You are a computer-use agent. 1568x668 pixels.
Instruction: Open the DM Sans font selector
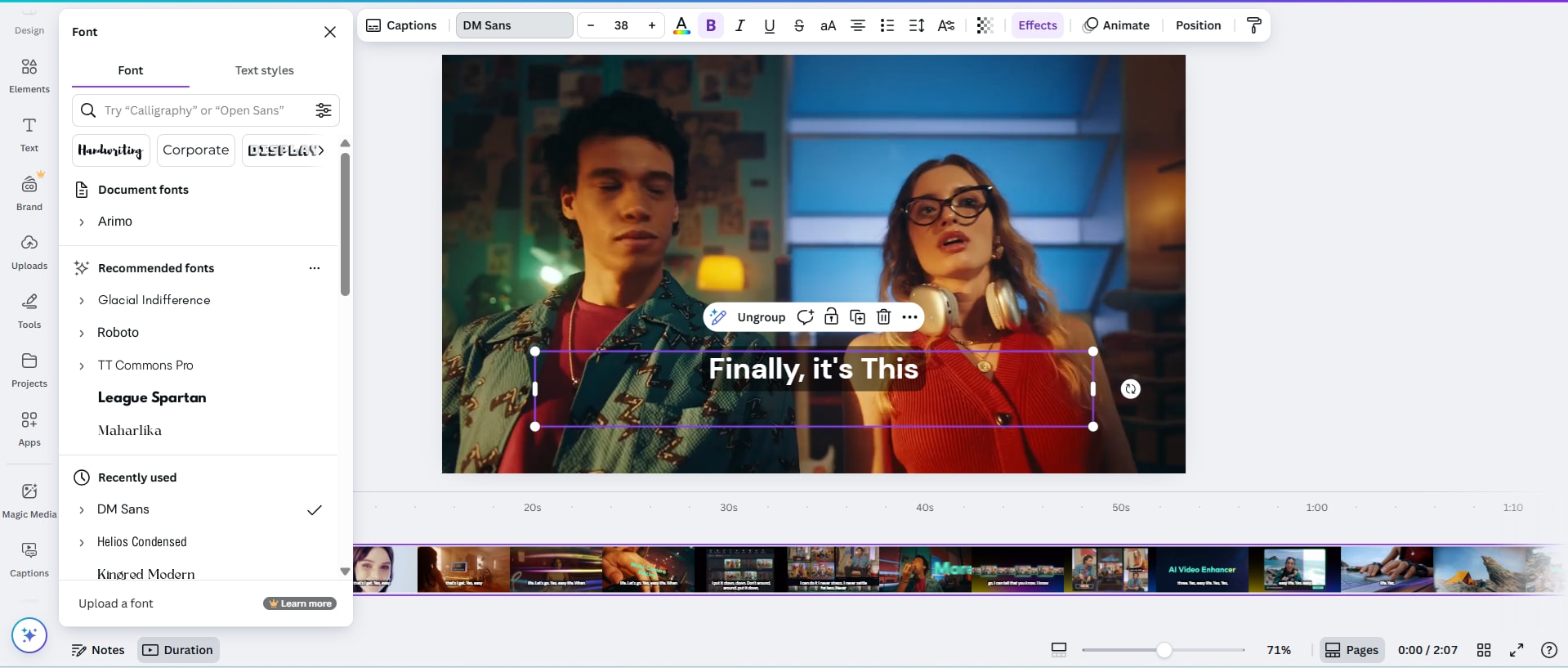click(515, 25)
